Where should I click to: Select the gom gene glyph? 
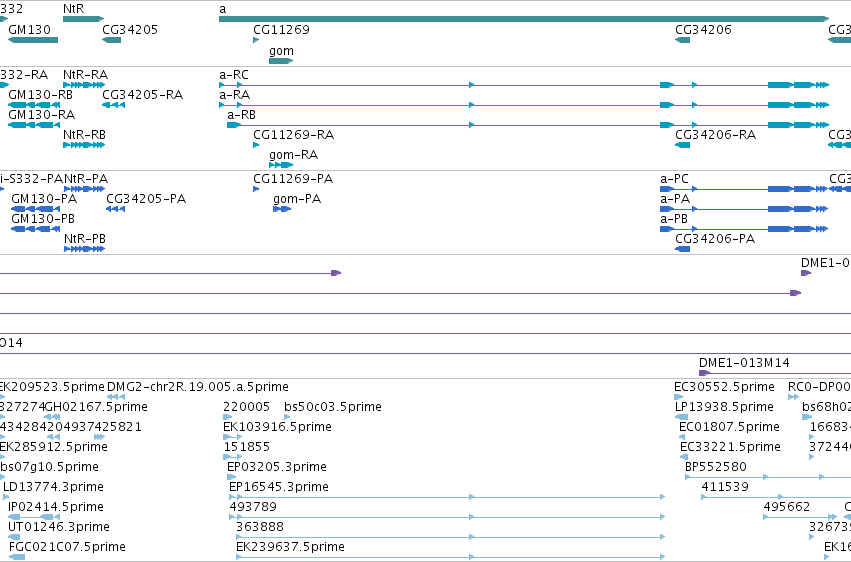tap(281, 61)
